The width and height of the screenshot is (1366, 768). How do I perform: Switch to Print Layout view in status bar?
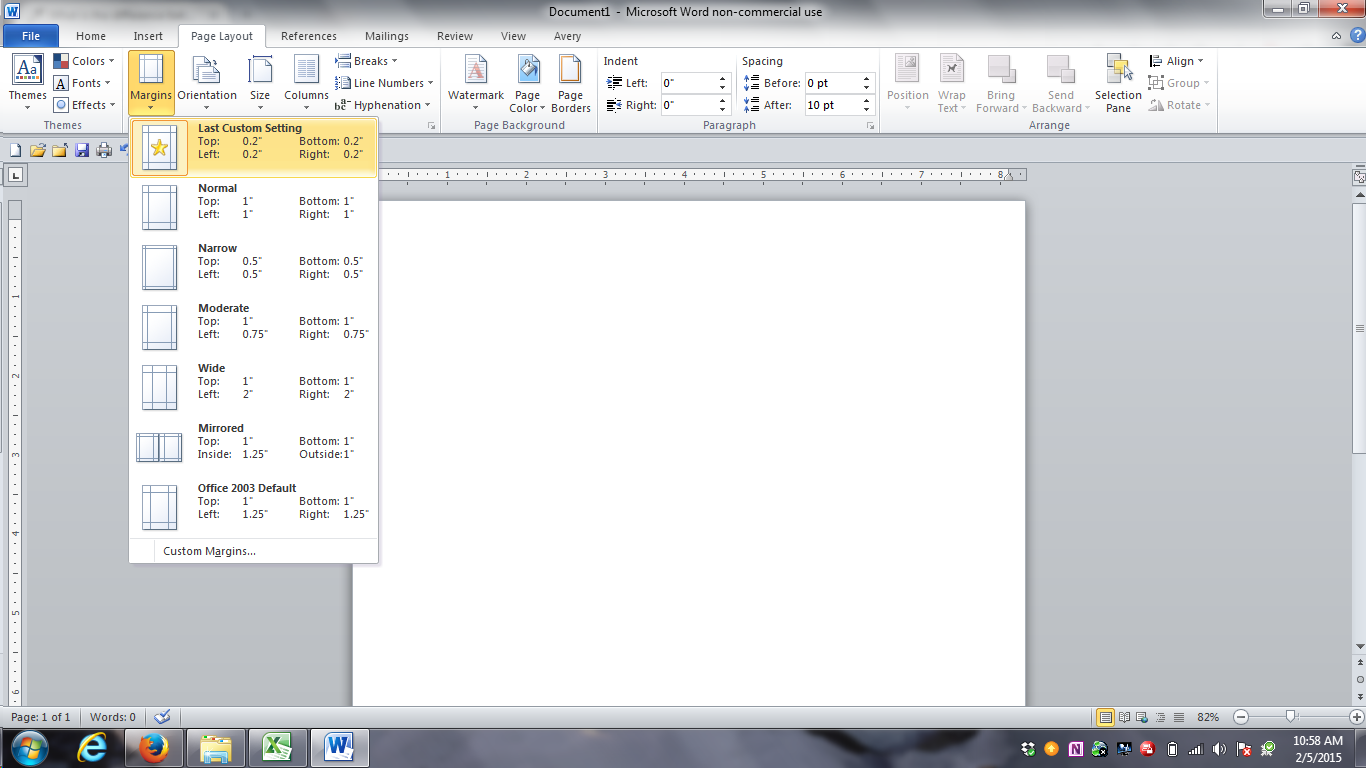tap(1105, 717)
